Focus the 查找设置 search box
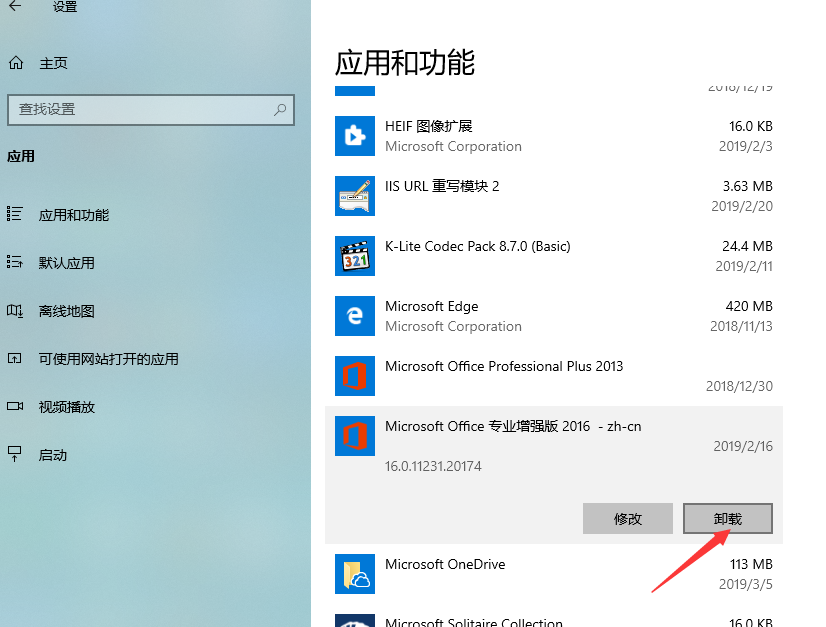Screen dimensions: 826x627 (151, 110)
